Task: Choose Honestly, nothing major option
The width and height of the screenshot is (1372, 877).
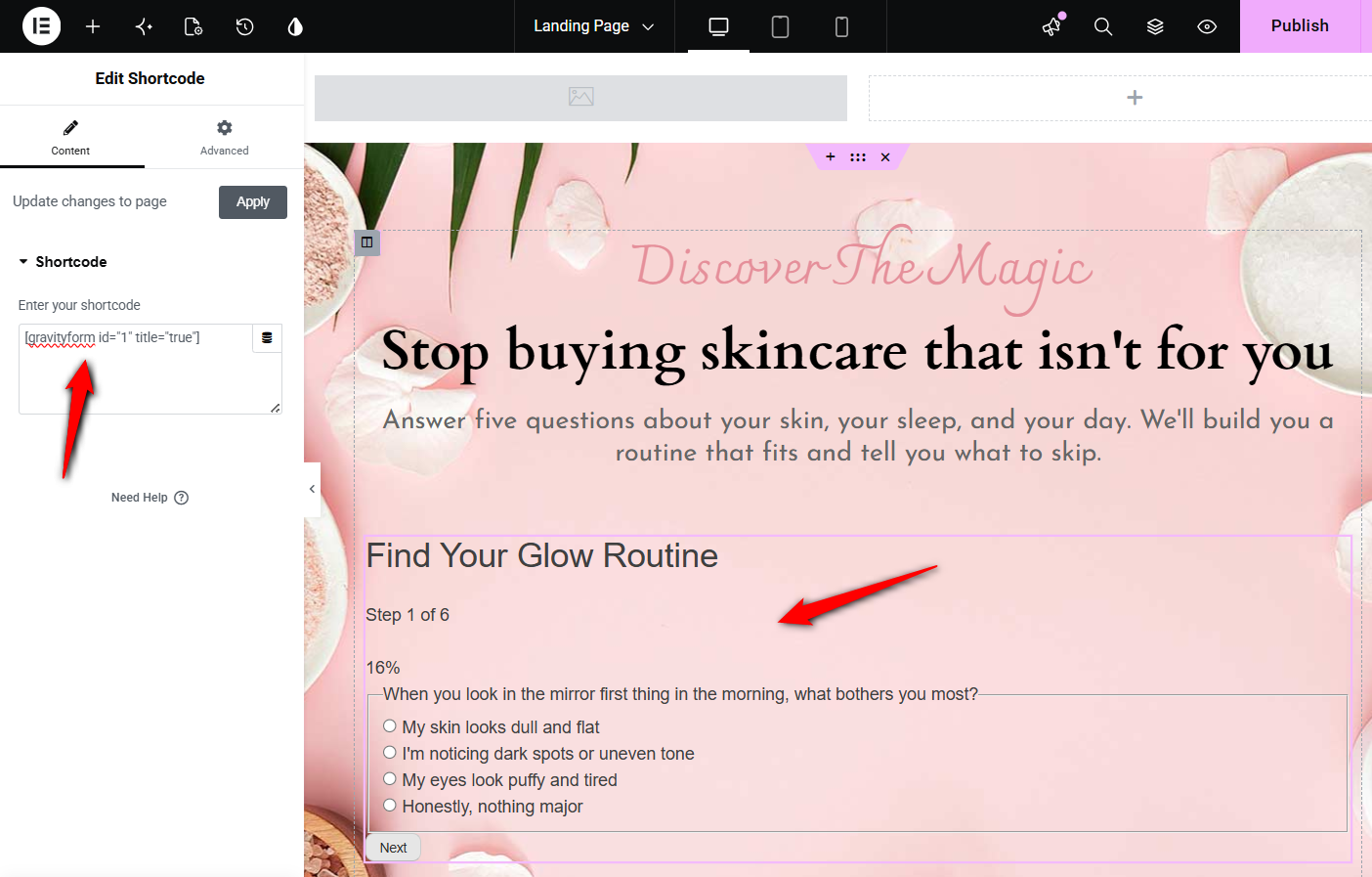Action: [390, 806]
